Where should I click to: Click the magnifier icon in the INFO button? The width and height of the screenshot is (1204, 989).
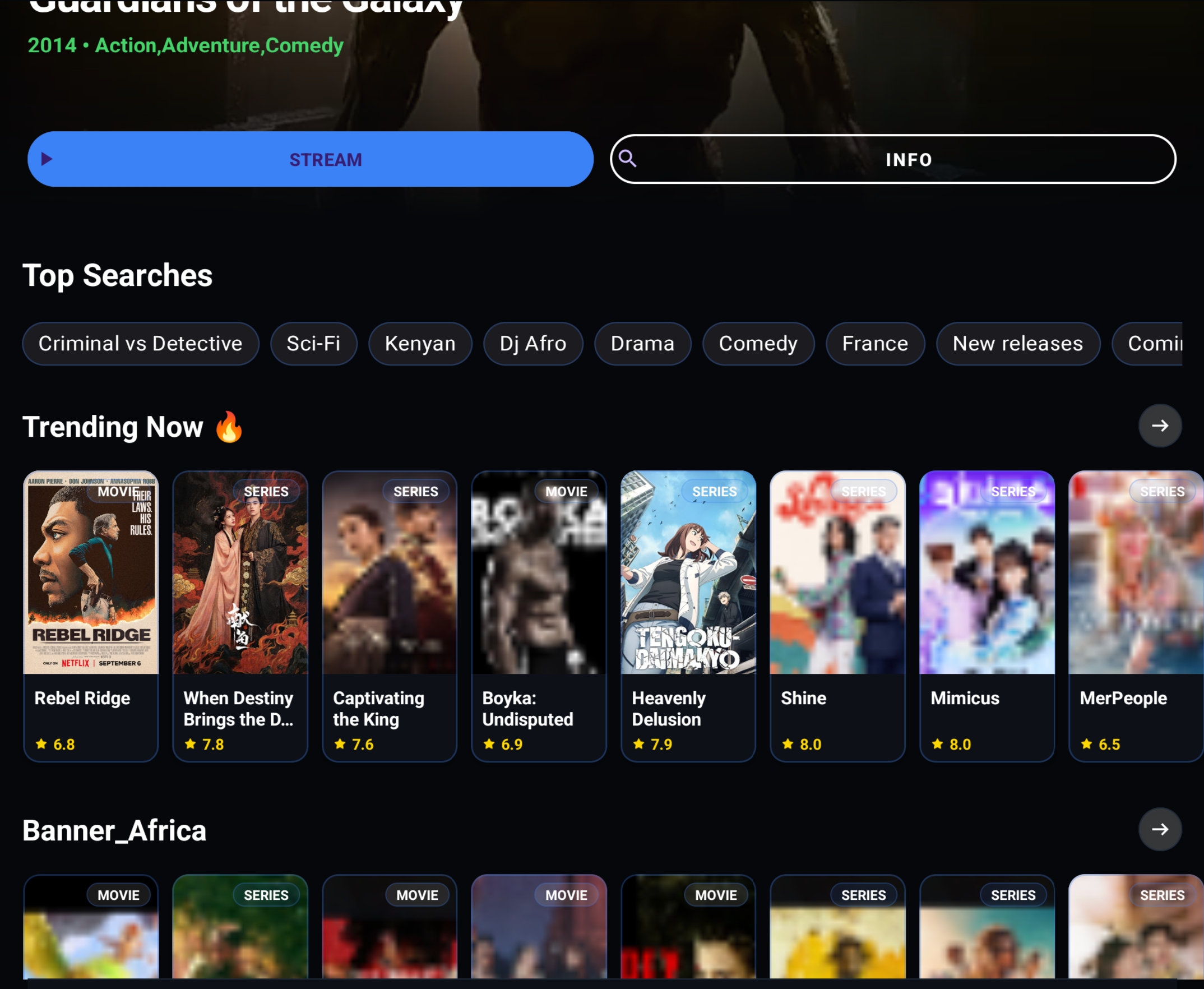628,158
